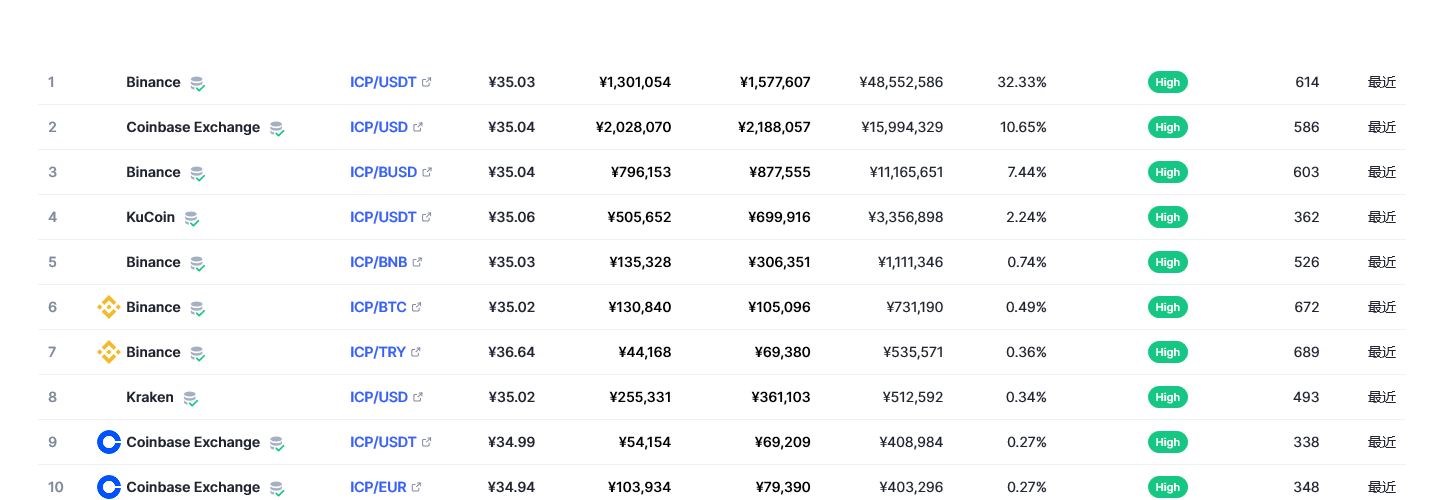
Task: Click liquidity score 689 in row 7
Action: coord(1306,352)
